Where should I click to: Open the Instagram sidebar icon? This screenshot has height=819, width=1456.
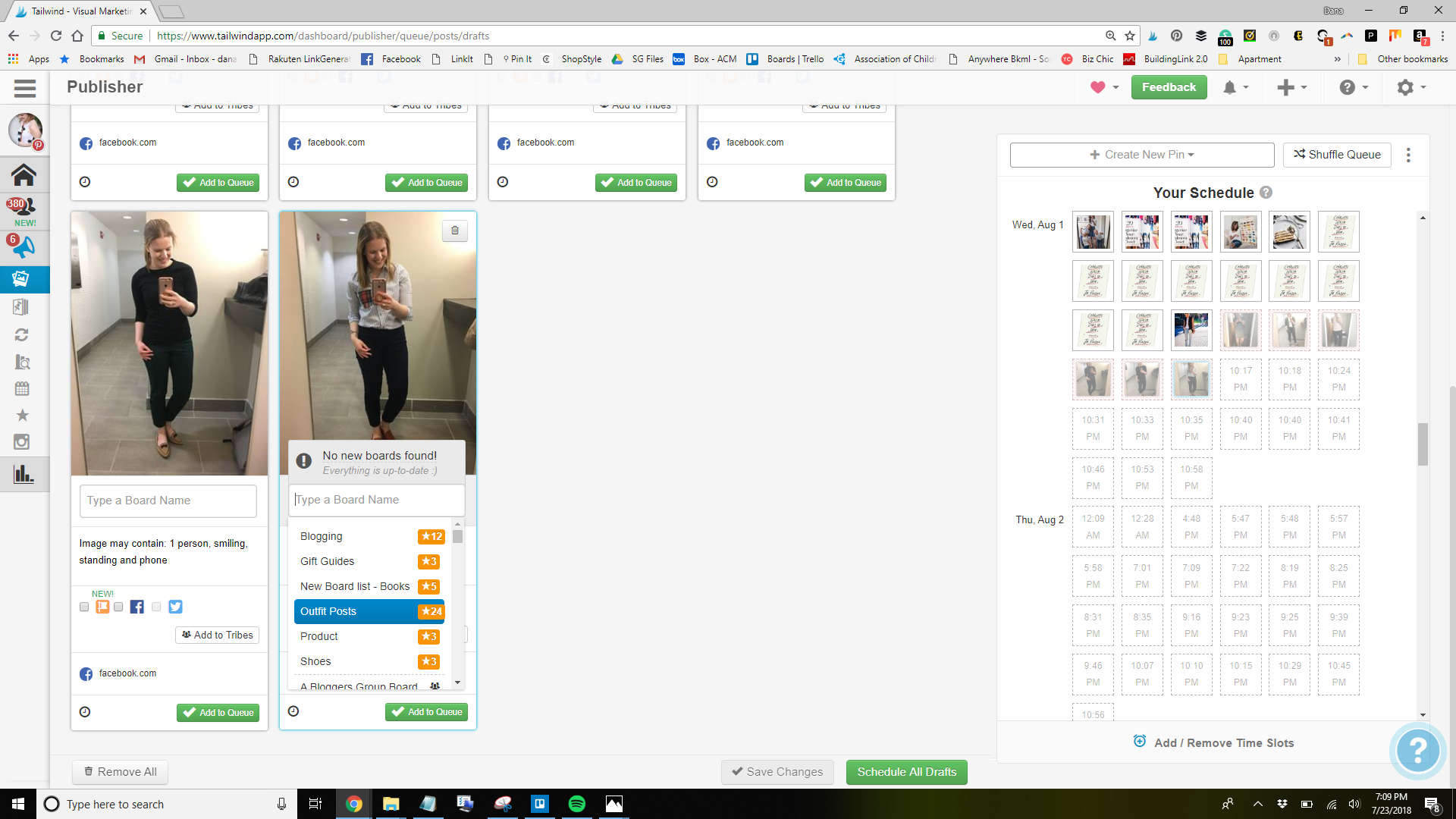click(22, 441)
